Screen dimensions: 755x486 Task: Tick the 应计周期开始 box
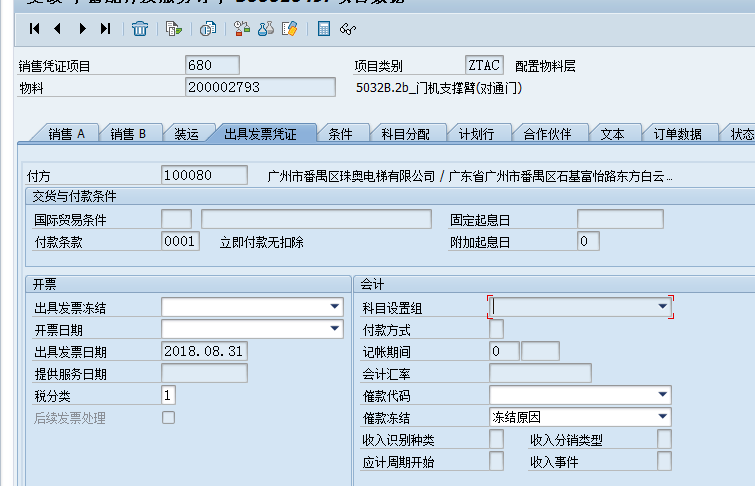point(496,461)
